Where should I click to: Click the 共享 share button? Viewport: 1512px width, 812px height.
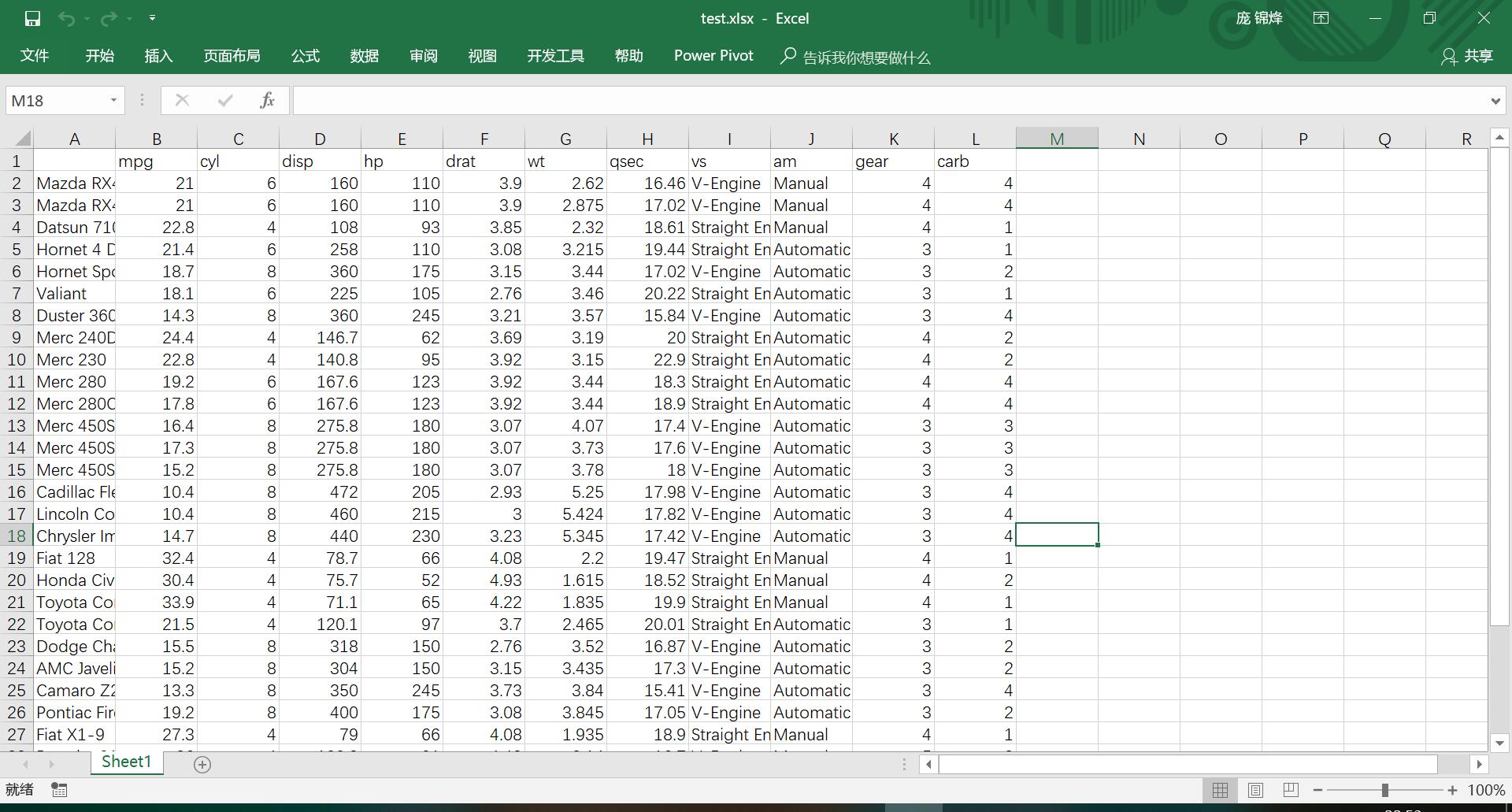[x=1467, y=56]
